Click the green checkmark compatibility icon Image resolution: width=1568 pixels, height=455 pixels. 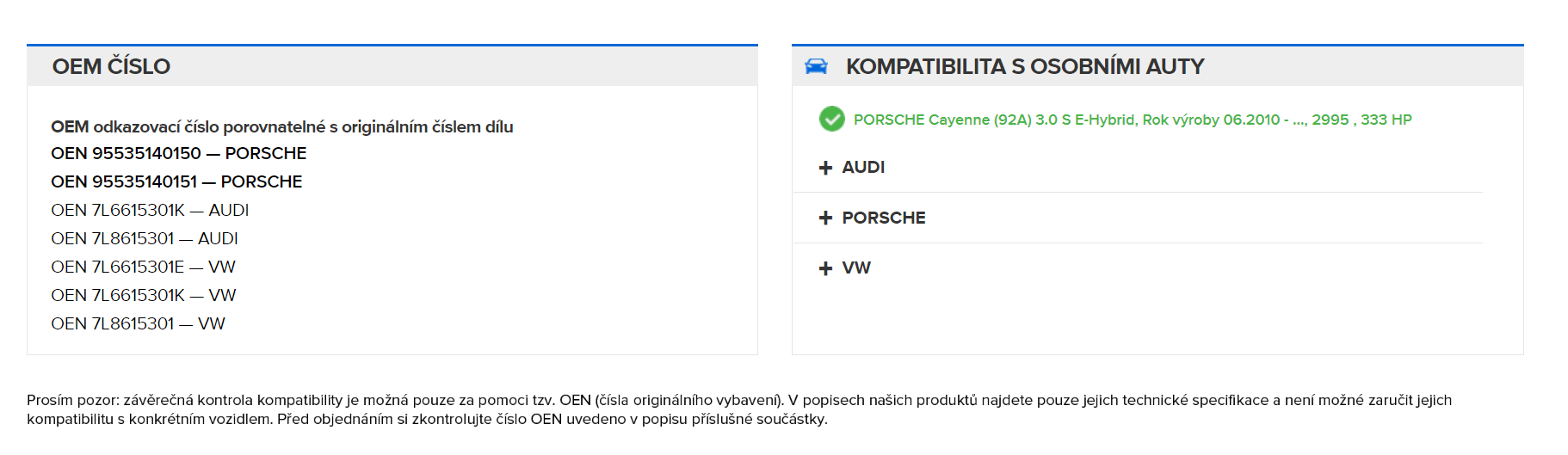pos(831,119)
